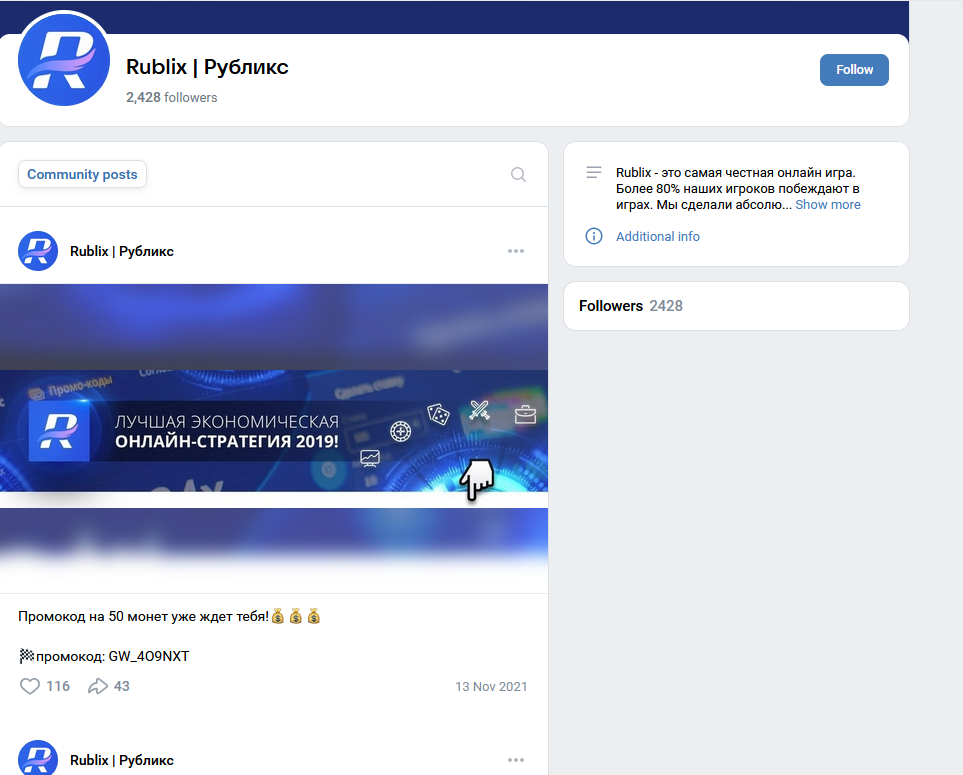Image resolution: width=963 pixels, height=775 pixels.
Task: Follow the Rublix community
Action: (854, 70)
